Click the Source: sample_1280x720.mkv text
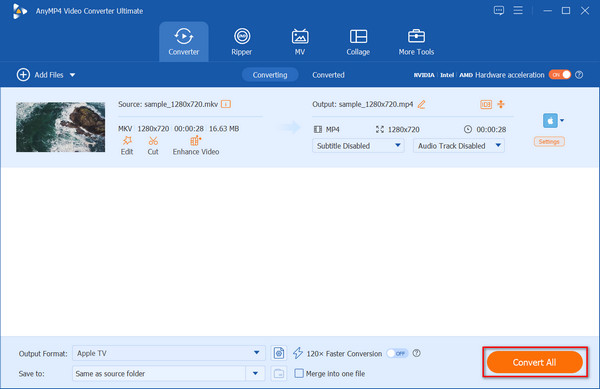Image resolution: width=600 pixels, height=389 pixels. pos(168,104)
